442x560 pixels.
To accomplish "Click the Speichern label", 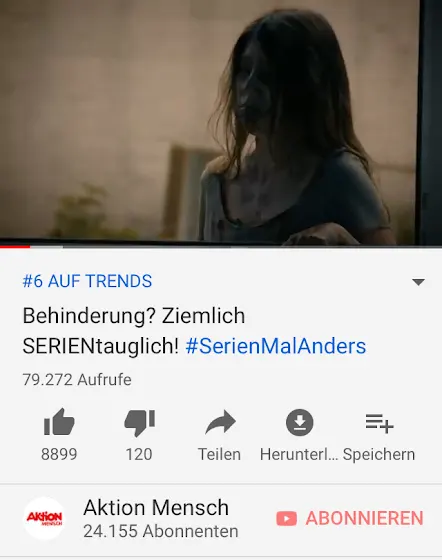I will tap(379, 455).
